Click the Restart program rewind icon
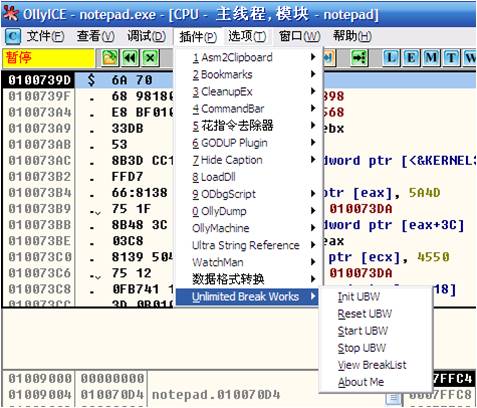 (x=130, y=58)
